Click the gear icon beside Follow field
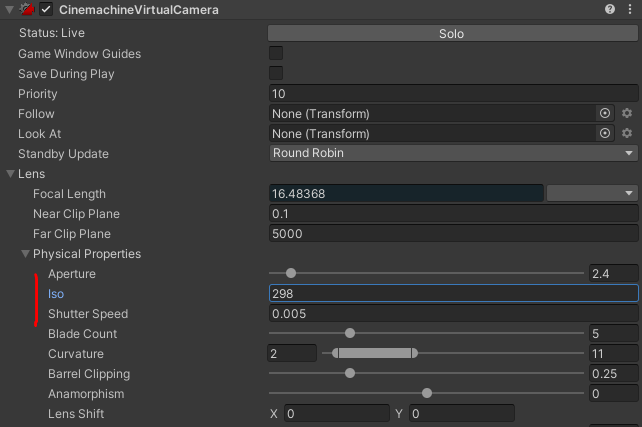This screenshot has width=642, height=427. (627, 114)
